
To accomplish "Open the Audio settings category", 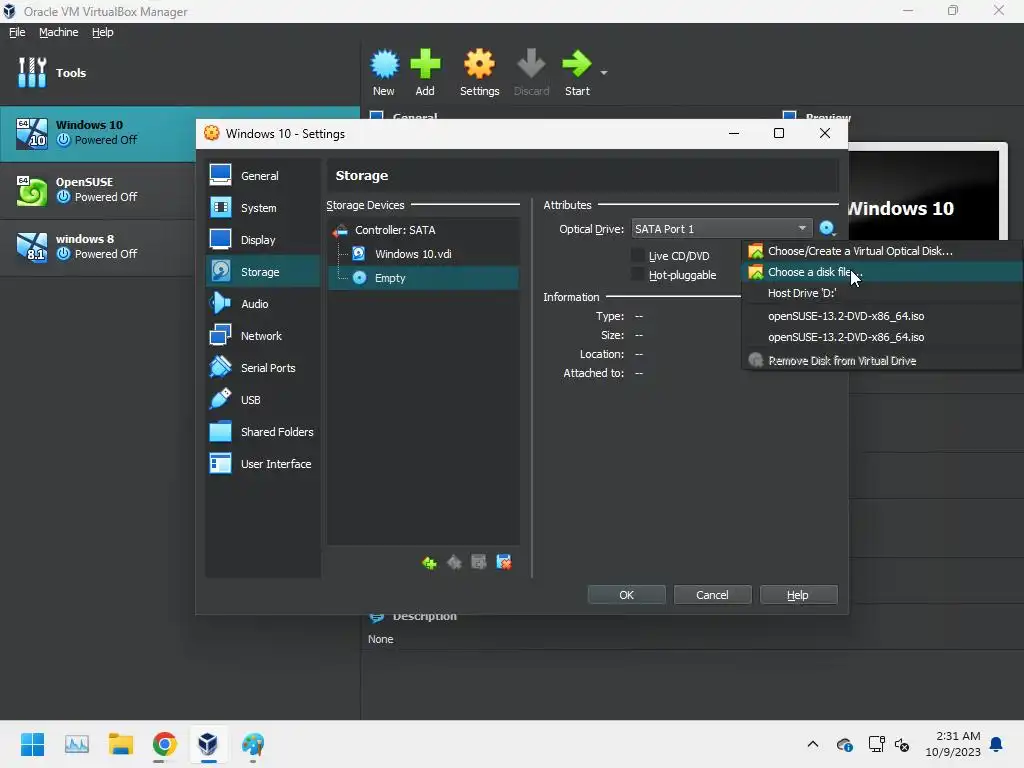I will (263, 304).
